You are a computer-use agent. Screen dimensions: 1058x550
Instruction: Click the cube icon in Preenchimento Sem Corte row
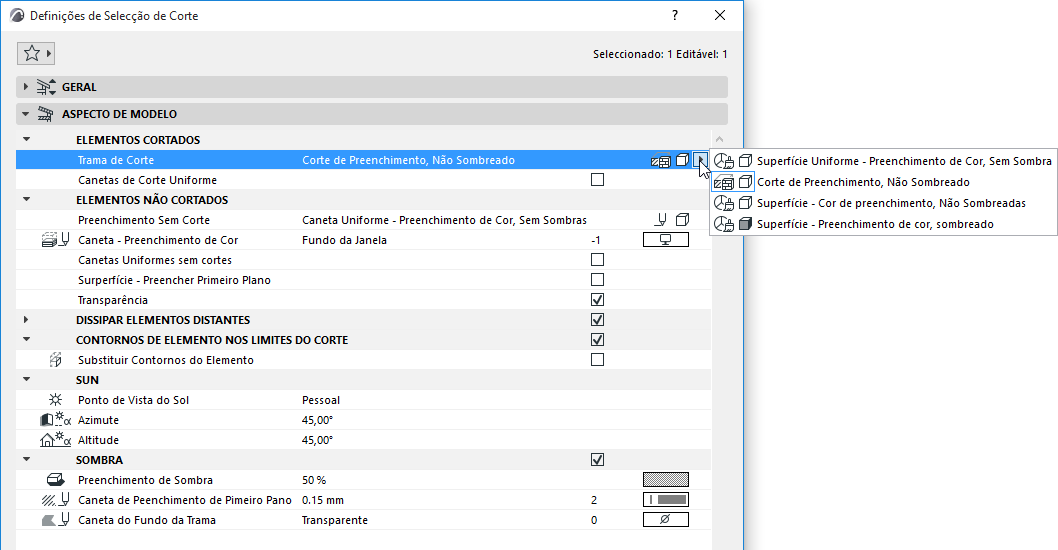pos(683,219)
